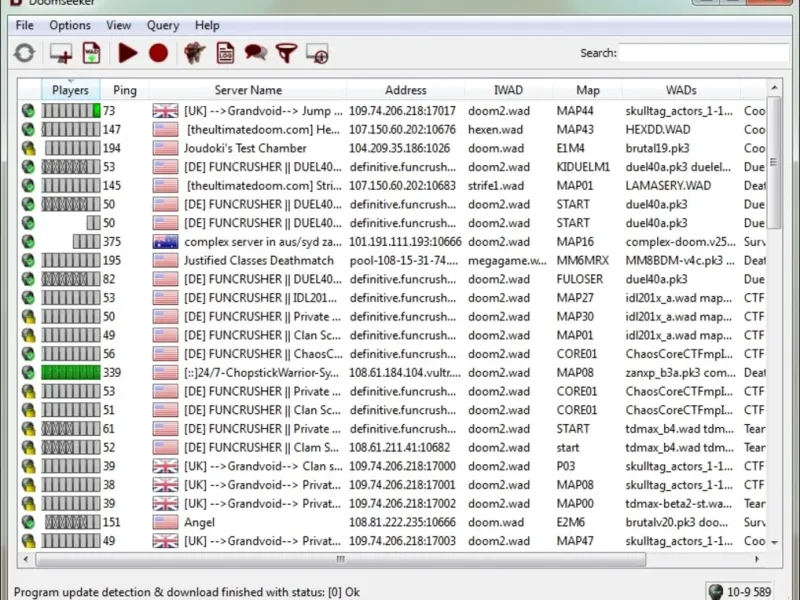Open the Help menu

(x=207, y=26)
